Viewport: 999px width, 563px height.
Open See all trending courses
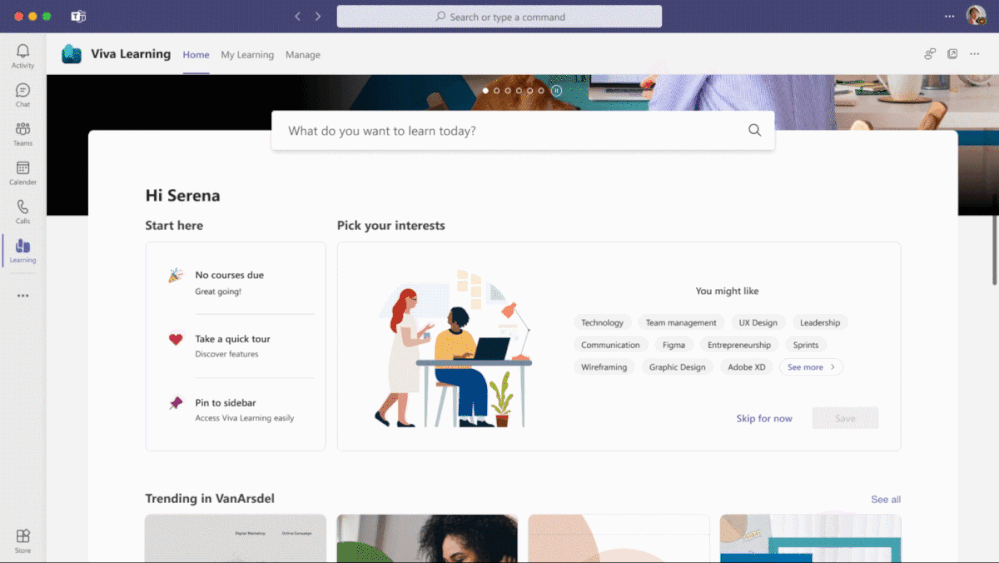(x=886, y=499)
